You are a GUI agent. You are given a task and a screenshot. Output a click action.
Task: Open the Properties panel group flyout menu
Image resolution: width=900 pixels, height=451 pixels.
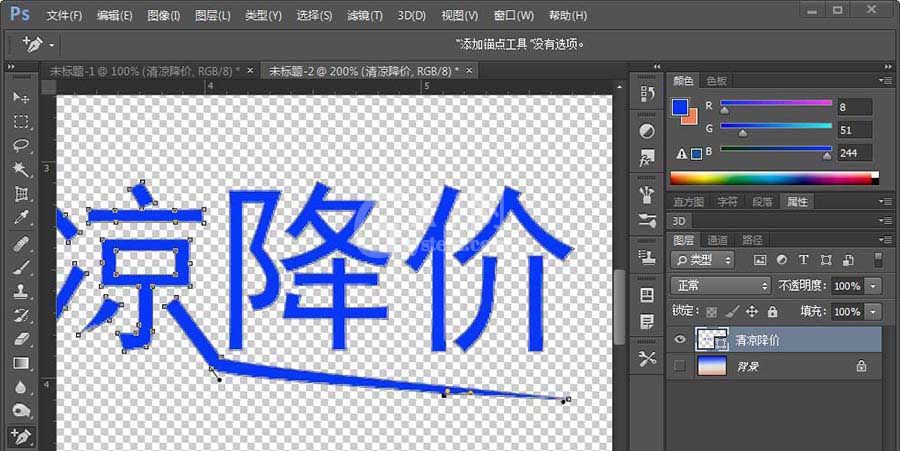(885, 201)
